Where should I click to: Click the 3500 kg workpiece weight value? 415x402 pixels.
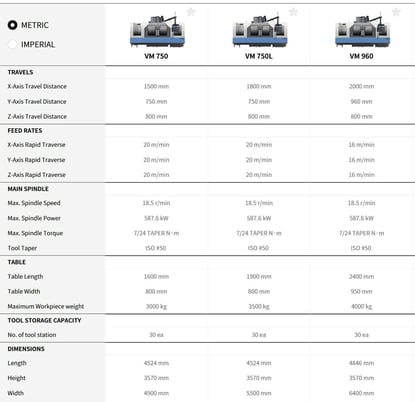(259, 307)
